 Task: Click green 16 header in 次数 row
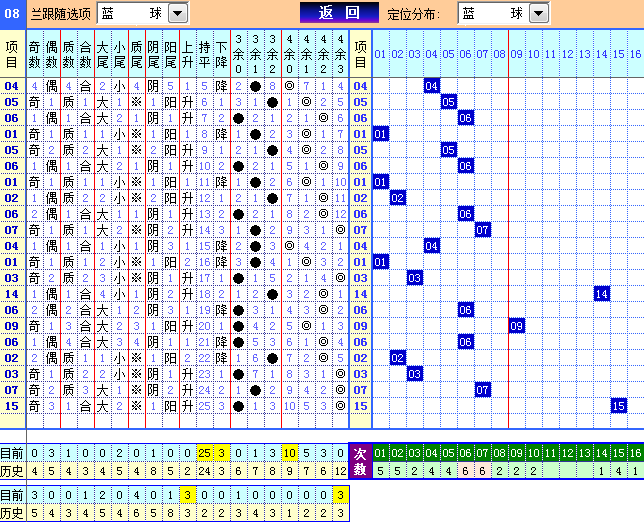click(636, 453)
